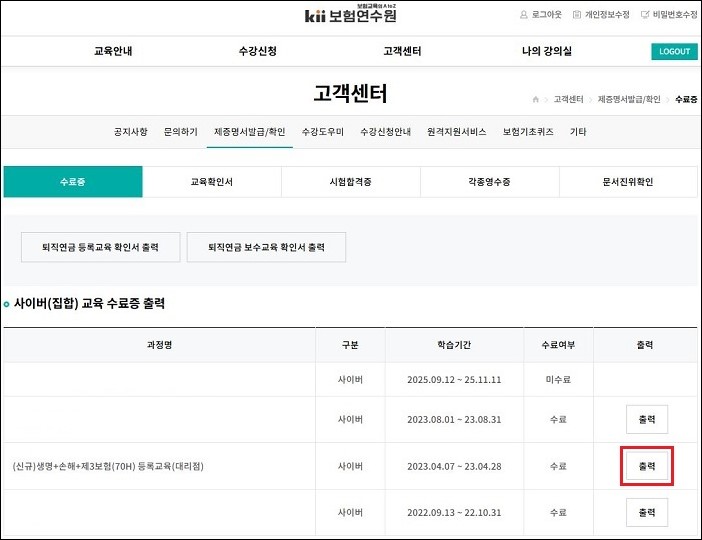Select the 수료증 tab
702x540 pixels.
pos(73,182)
